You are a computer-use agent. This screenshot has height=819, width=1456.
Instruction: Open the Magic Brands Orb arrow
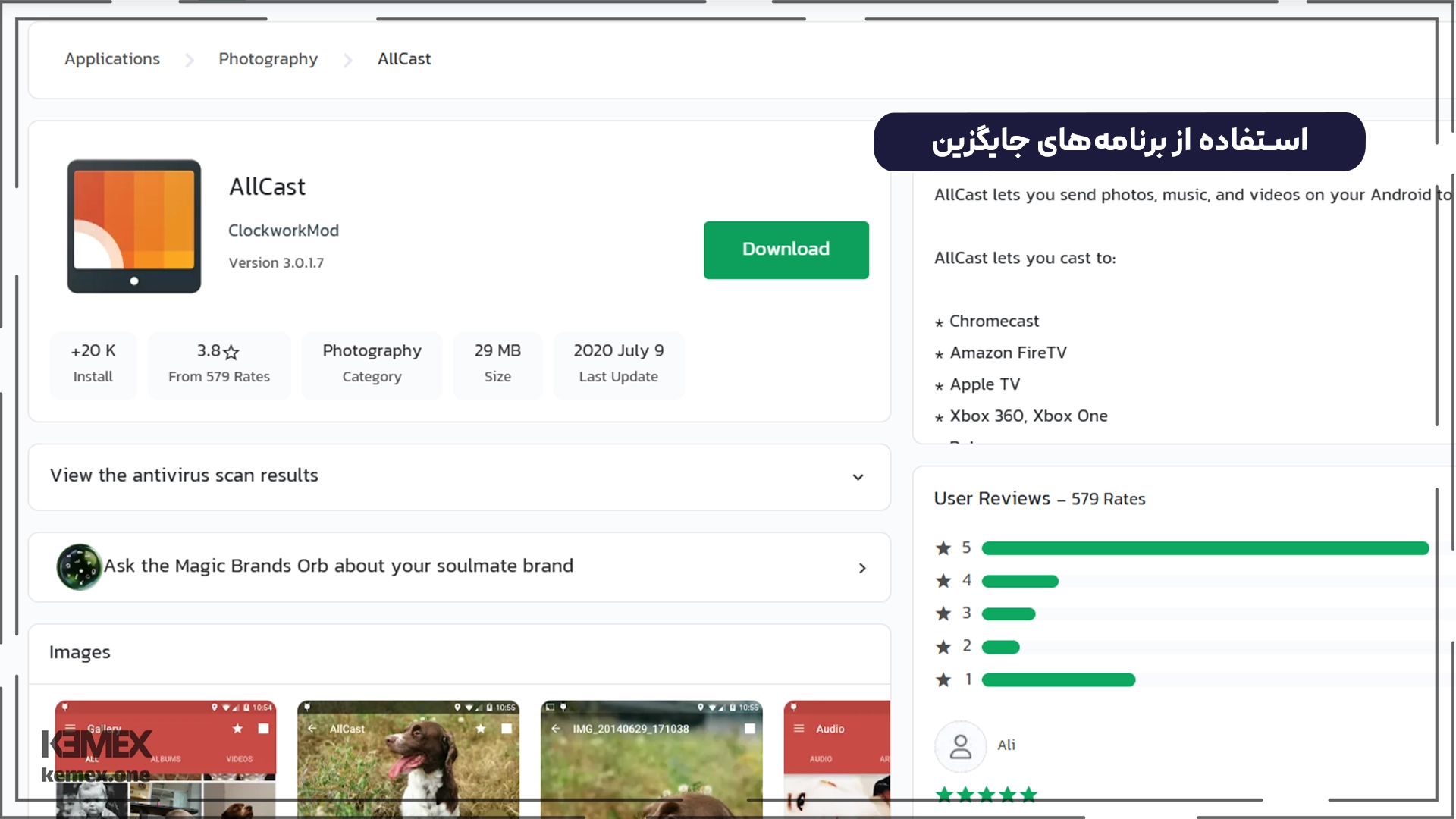(862, 568)
